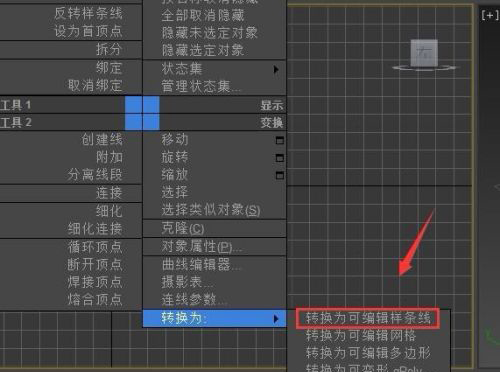This screenshot has height=372, width=500.
Task: Click the 工具 1 quad label
Action: (16, 105)
